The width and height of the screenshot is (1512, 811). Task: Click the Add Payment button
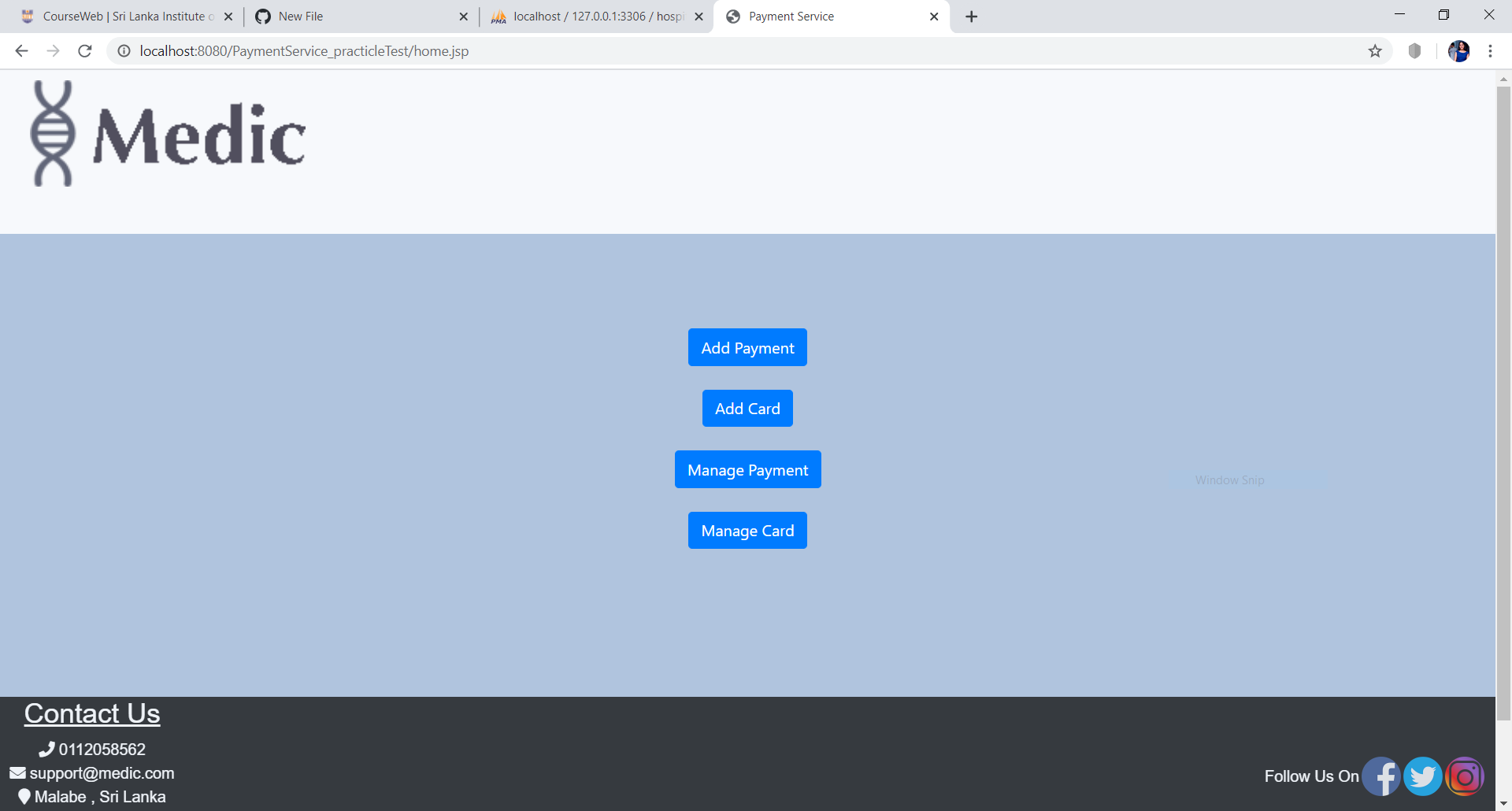coord(747,347)
